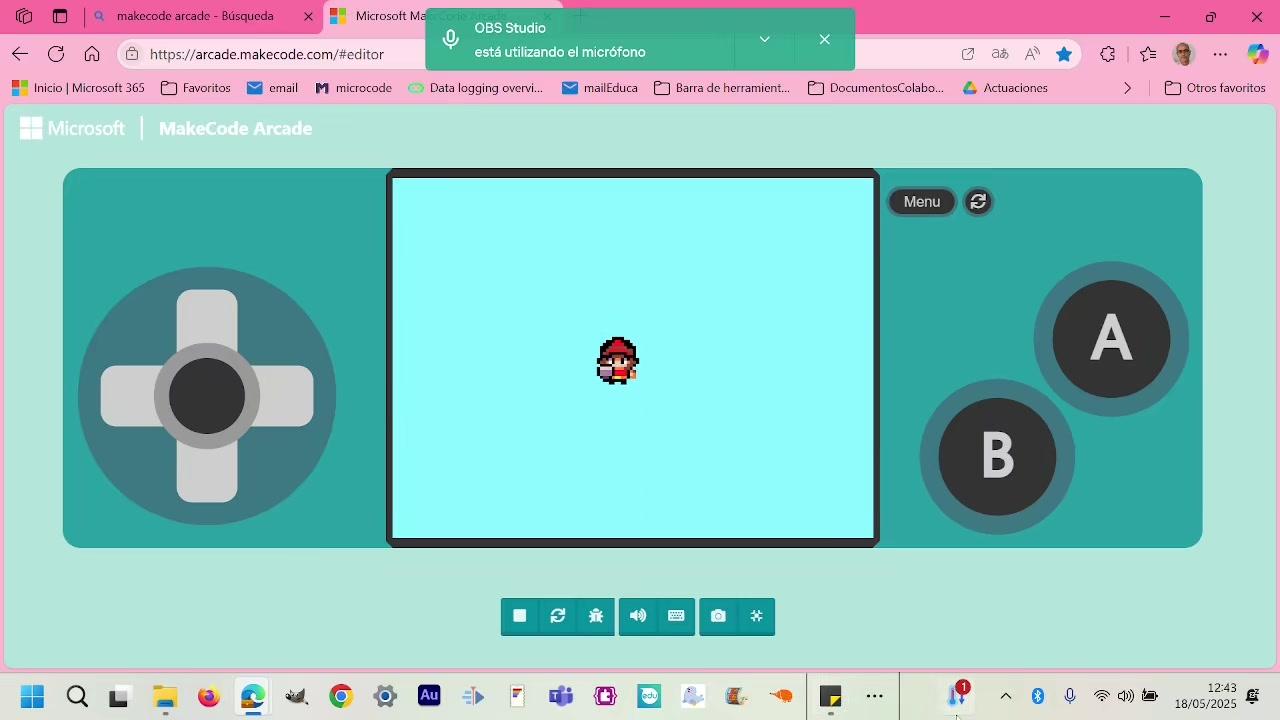Reset the game with the circular arrows beside Menu
The width and height of the screenshot is (1280, 720).
coord(978,202)
